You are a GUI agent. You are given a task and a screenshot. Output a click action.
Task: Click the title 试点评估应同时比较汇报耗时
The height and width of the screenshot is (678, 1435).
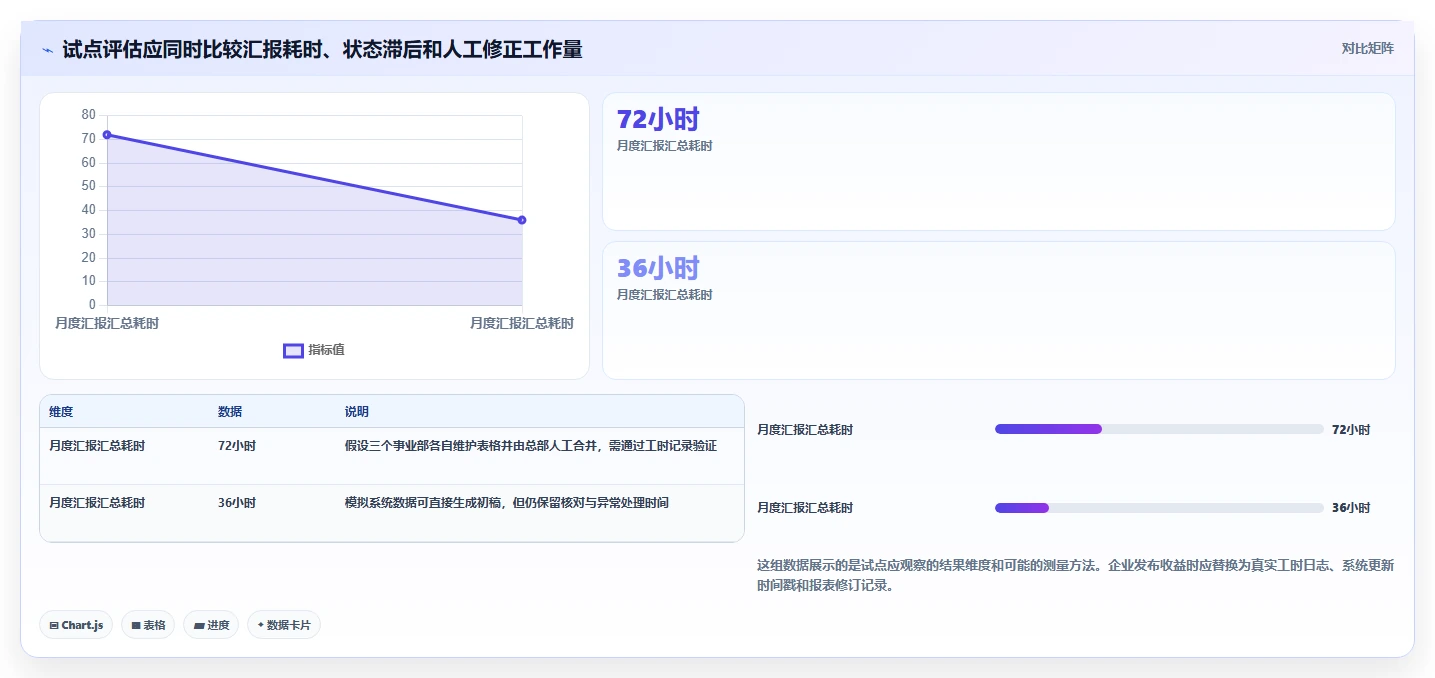click(322, 49)
